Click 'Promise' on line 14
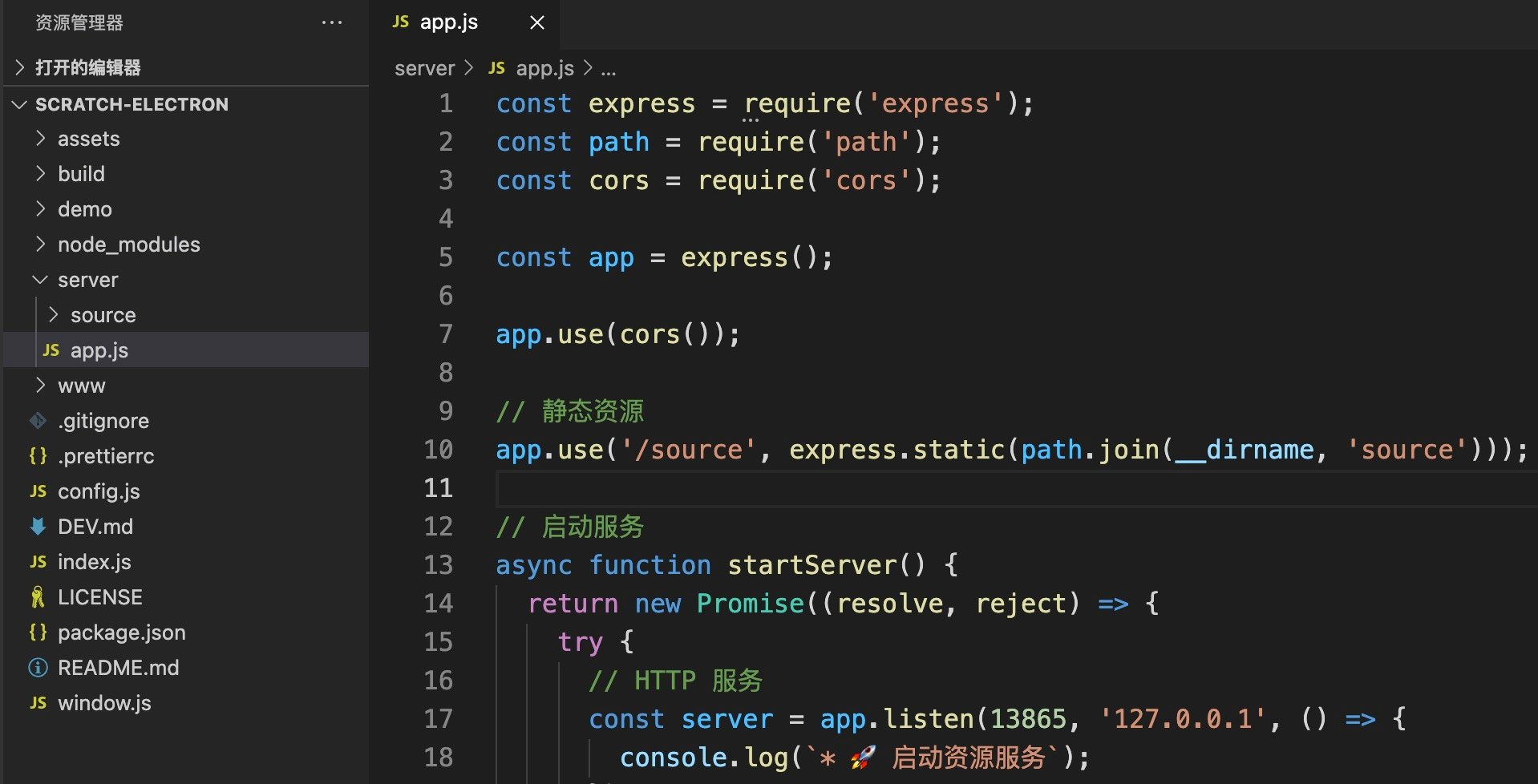The image size is (1538, 784). (750, 604)
